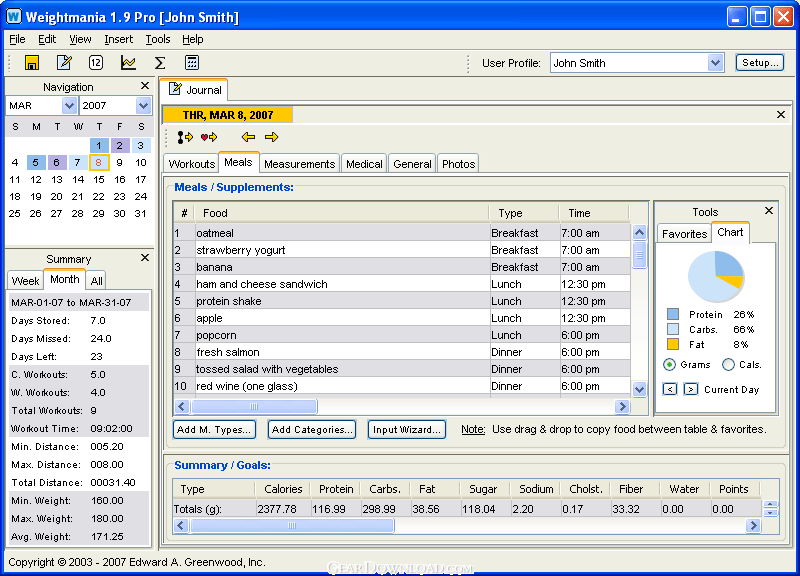Click the Food column header
Image resolution: width=800 pixels, height=576 pixels.
click(x=341, y=213)
